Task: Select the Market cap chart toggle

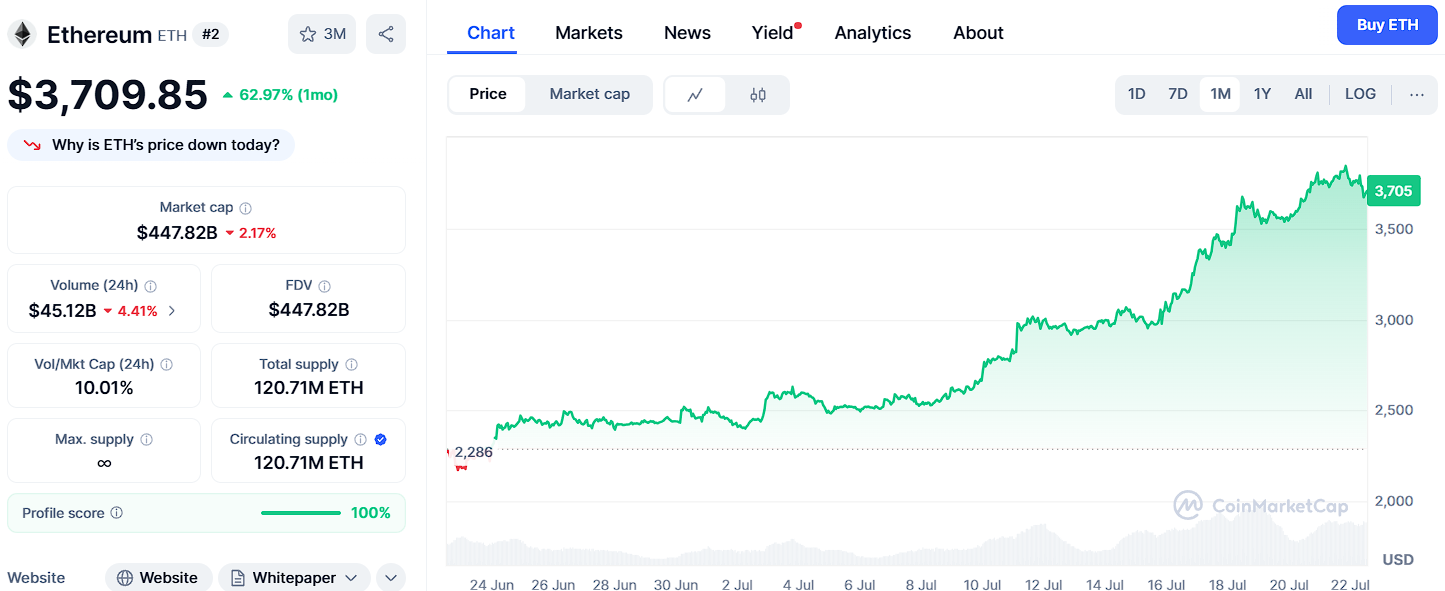Action: pyautogui.click(x=590, y=94)
